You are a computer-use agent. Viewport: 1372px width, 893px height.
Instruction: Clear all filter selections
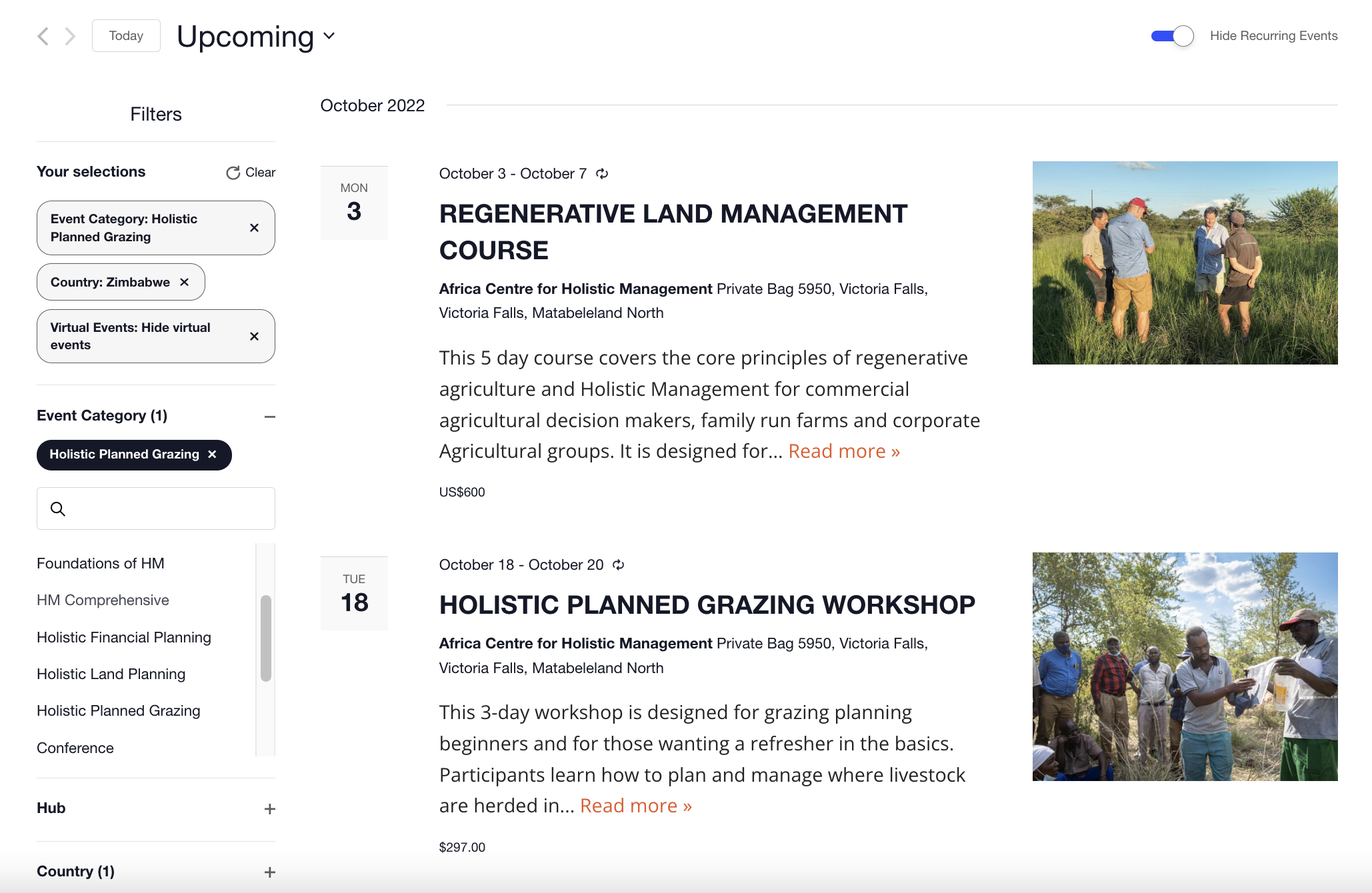(251, 173)
